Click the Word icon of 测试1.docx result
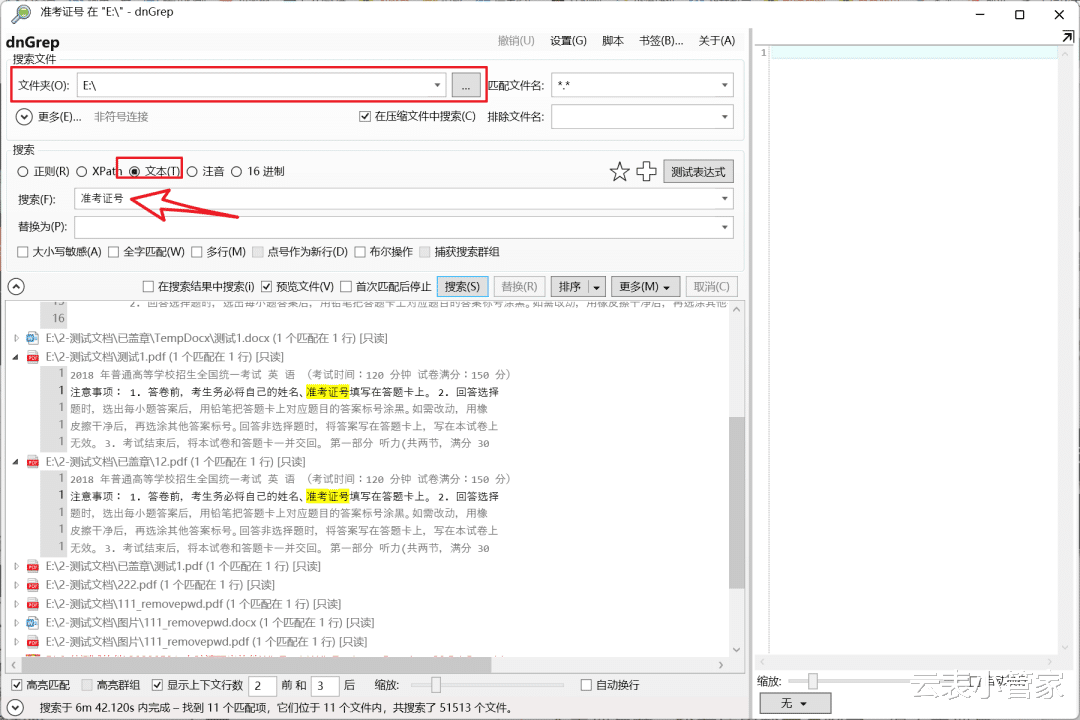This screenshot has height=720, width=1080. click(x=32, y=338)
